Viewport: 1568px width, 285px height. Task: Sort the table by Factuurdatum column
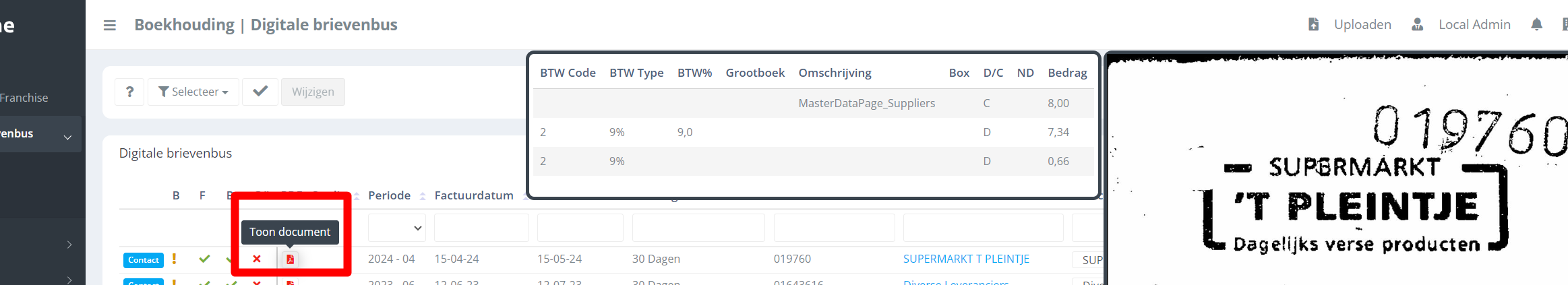coord(473,195)
